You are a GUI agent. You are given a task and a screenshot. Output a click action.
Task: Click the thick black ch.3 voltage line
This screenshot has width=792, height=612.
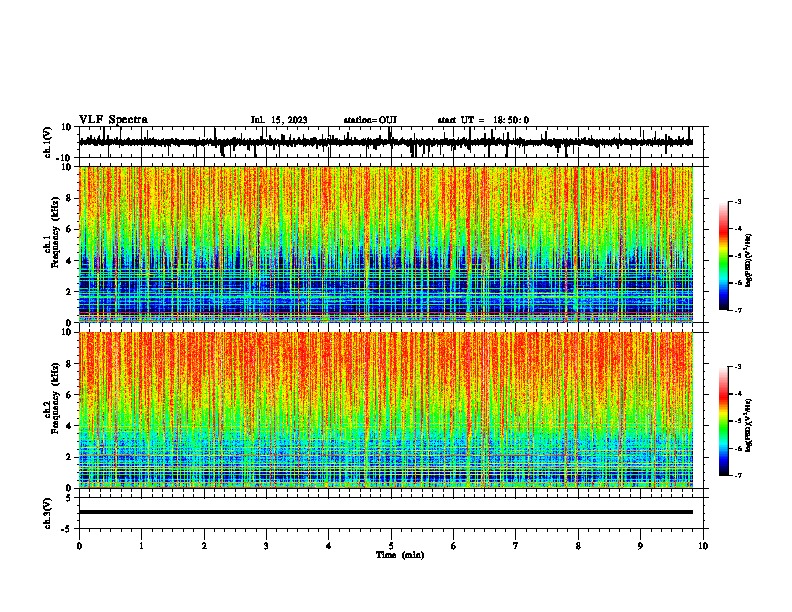pos(386,512)
